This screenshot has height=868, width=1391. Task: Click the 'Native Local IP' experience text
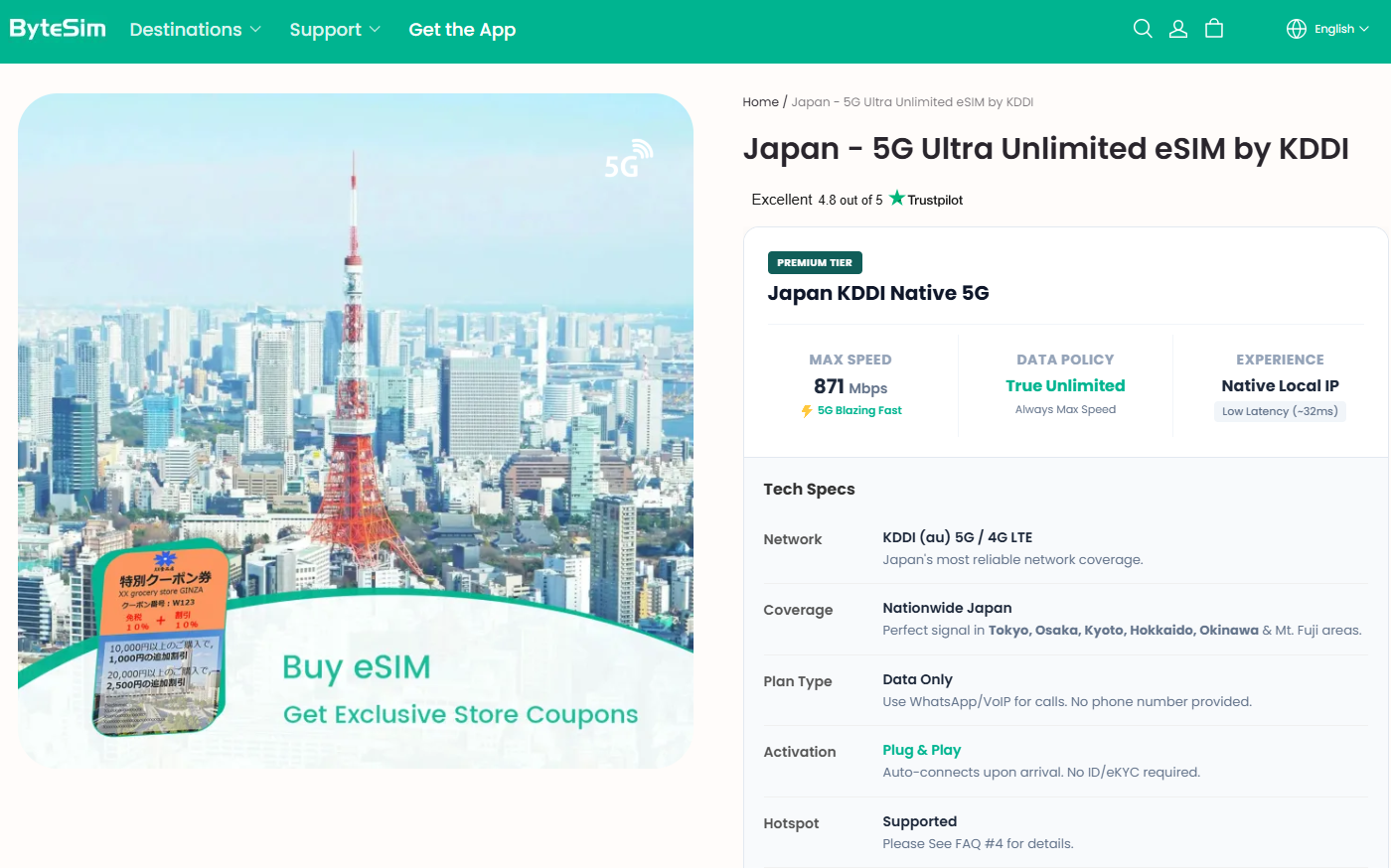[1280, 385]
